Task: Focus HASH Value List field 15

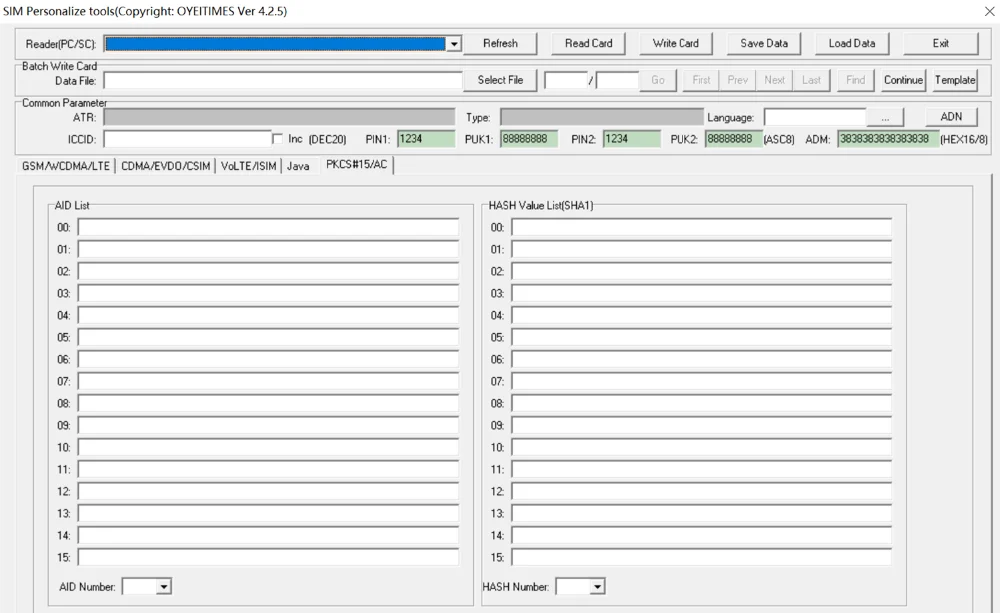Action: click(702, 558)
